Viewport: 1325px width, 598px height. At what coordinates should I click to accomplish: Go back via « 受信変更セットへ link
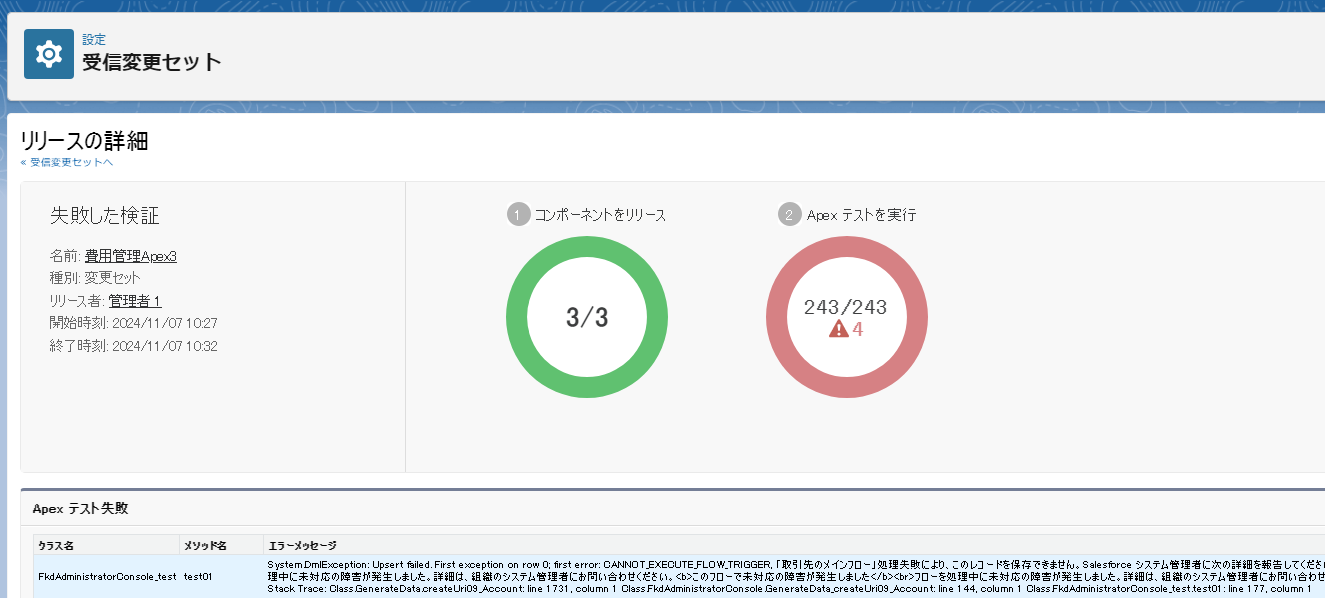click(x=66, y=162)
